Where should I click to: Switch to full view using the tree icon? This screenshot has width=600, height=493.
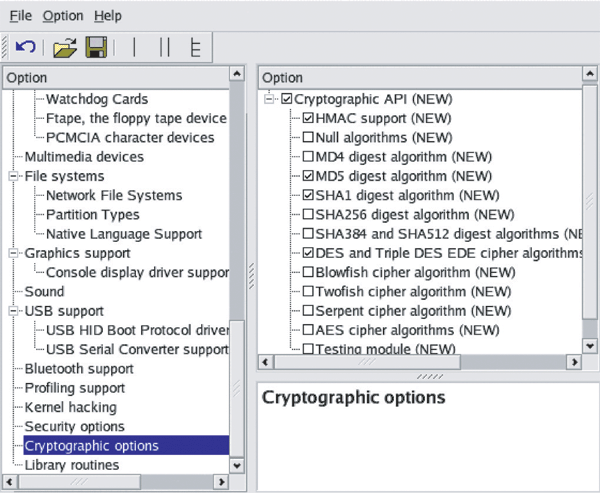tap(196, 47)
